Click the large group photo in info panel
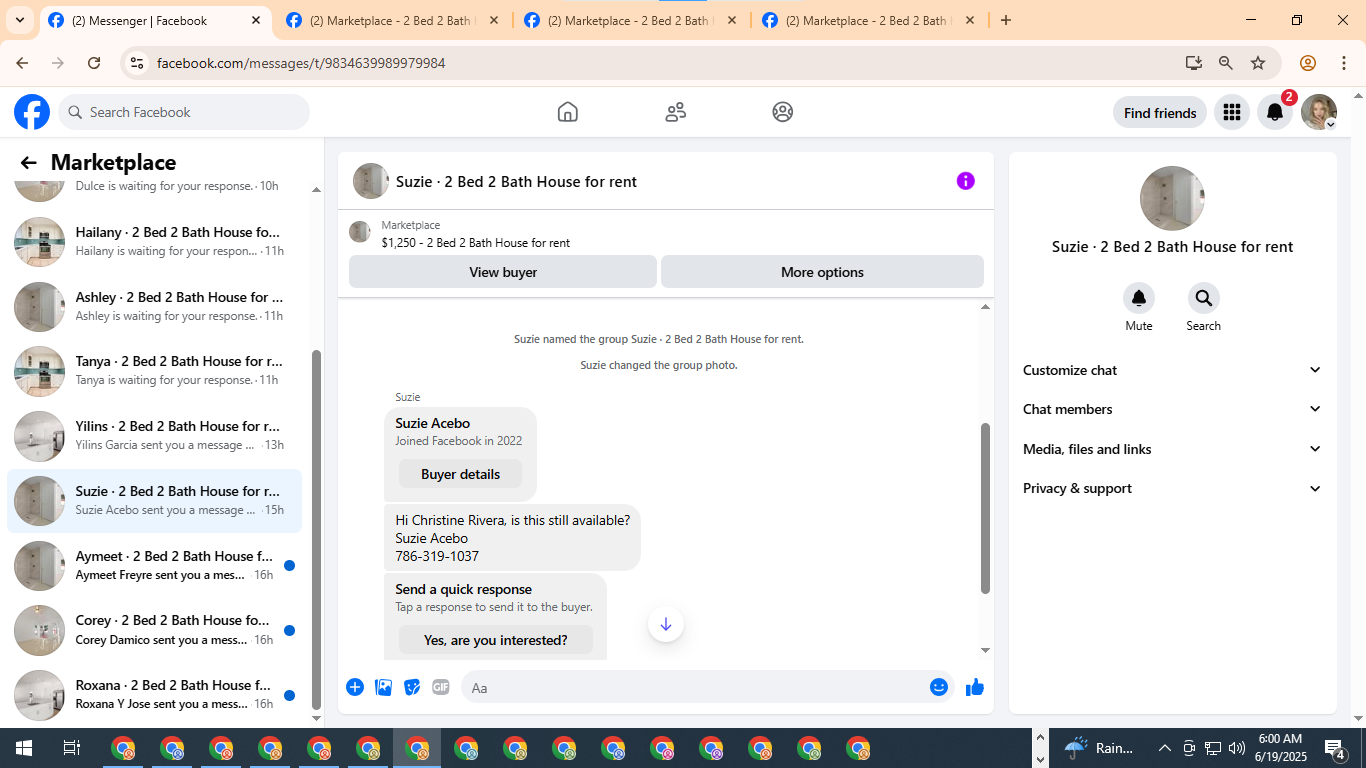1366x768 pixels. tap(1172, 198)
